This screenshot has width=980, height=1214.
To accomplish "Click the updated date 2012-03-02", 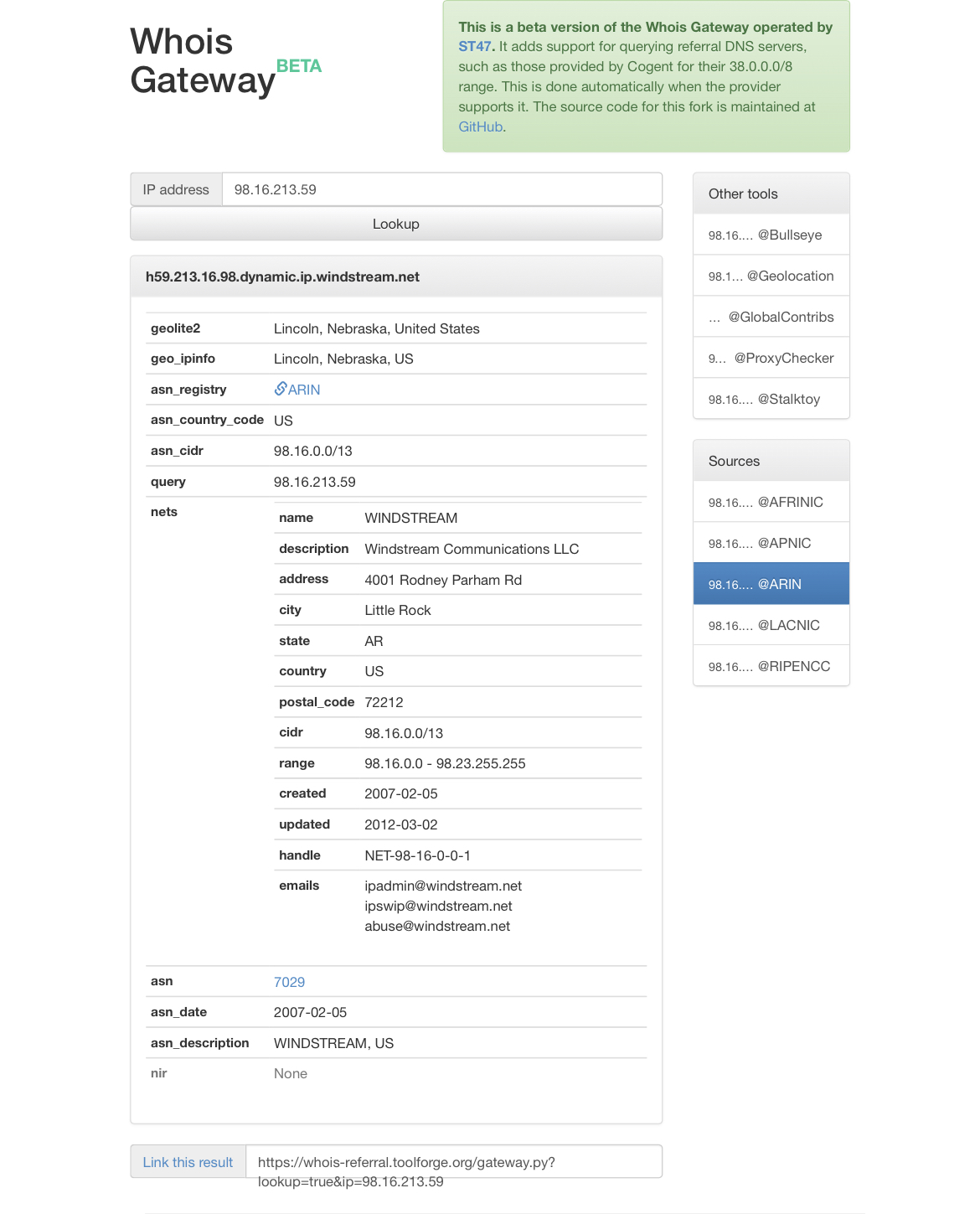I will 401,824.
